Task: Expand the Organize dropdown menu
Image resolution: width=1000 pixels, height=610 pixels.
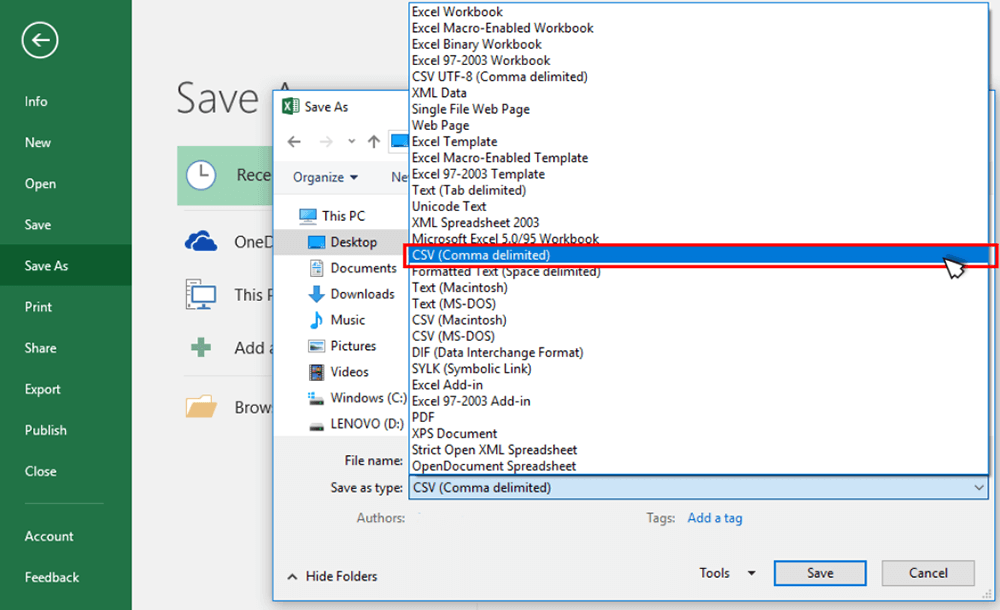Action: (325, 177)
